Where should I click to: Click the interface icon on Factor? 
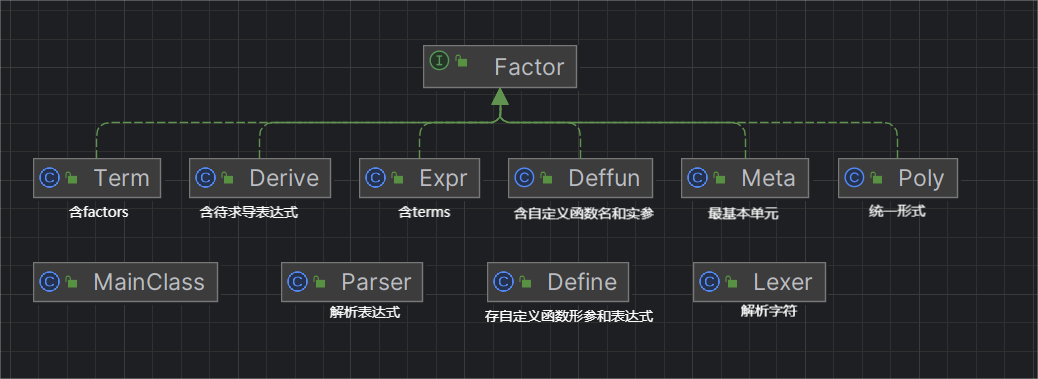(x=440, y=62)
